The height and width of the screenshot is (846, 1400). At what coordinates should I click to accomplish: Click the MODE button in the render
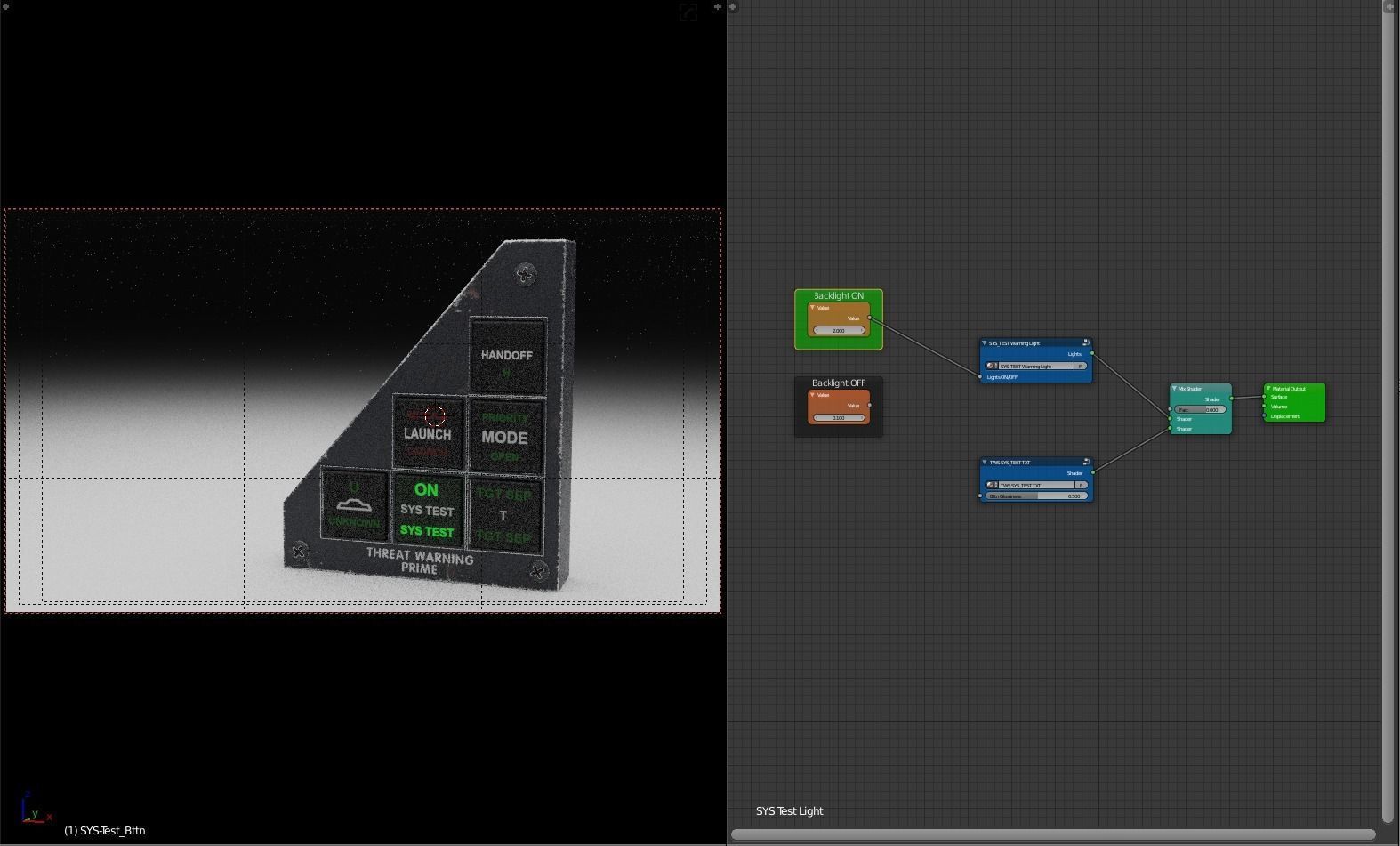(x=505, y=438)
